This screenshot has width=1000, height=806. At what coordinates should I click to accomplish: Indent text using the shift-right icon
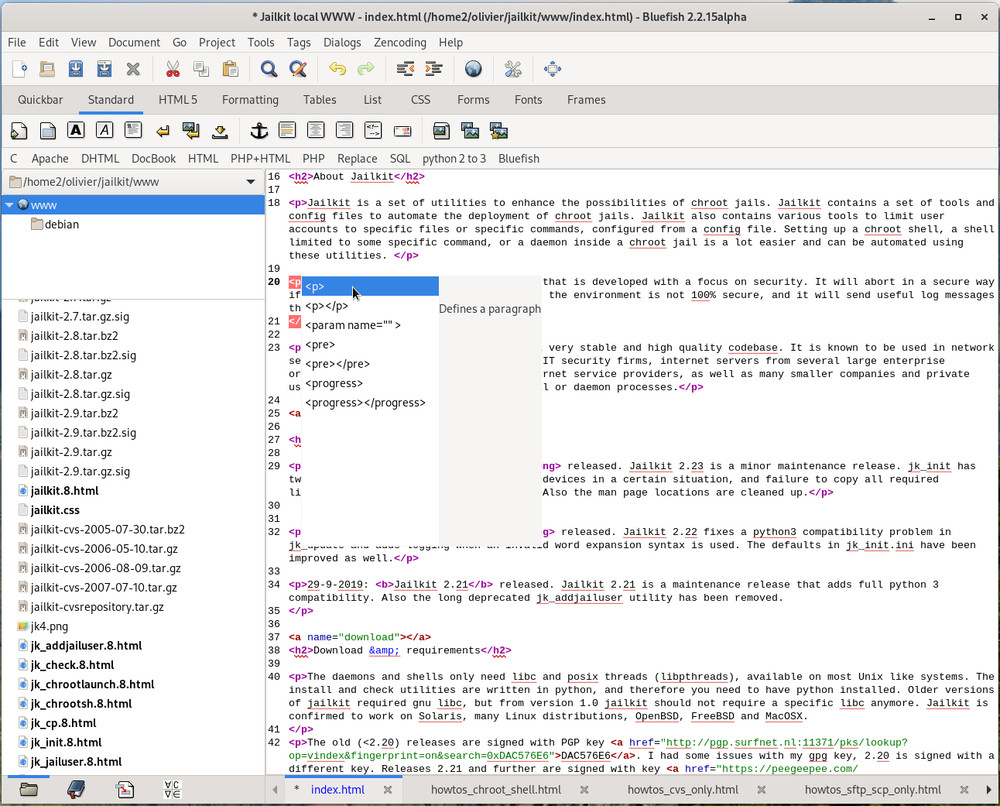pyautogui.click(x=435, y=69)
